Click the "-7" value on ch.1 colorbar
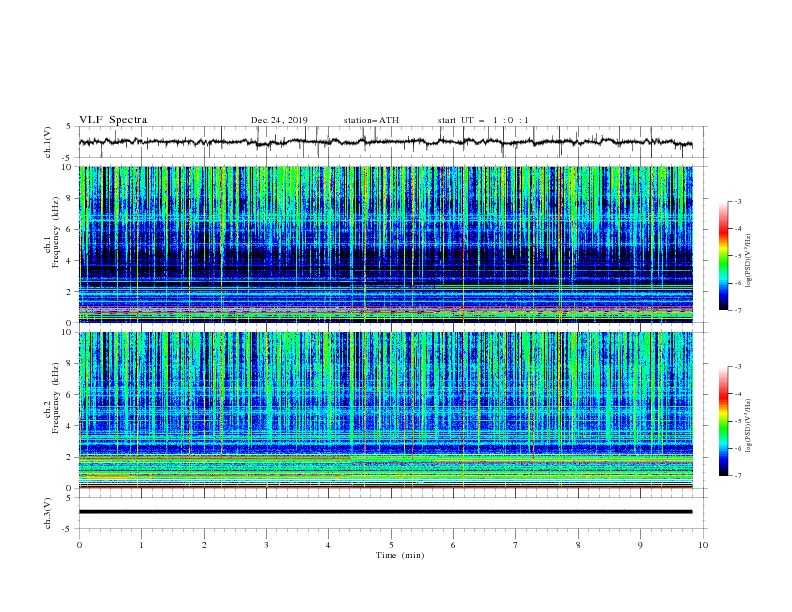 coord(737,310)
